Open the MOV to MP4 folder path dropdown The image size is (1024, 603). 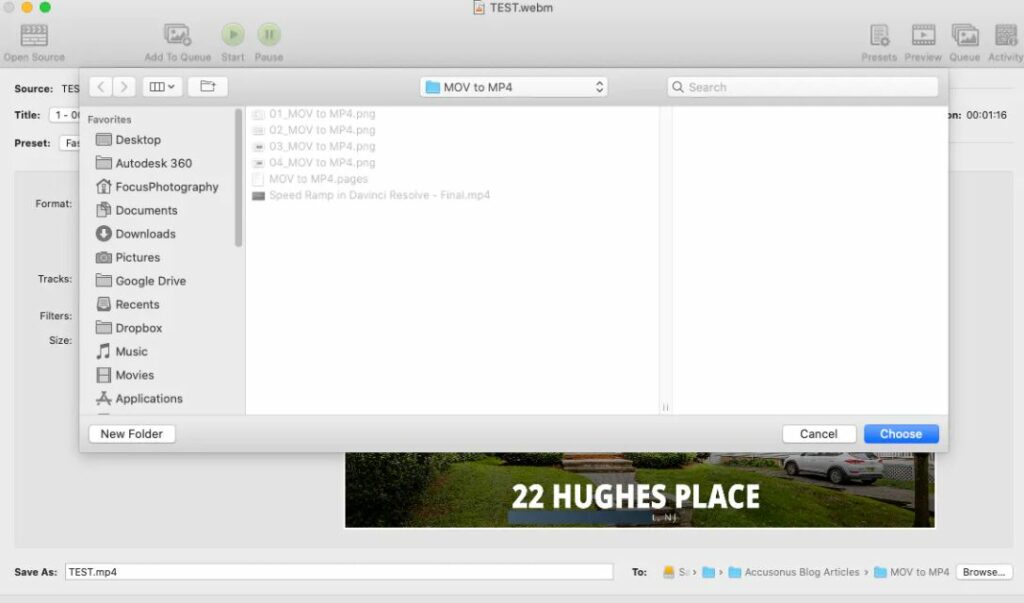pos(514,87)
